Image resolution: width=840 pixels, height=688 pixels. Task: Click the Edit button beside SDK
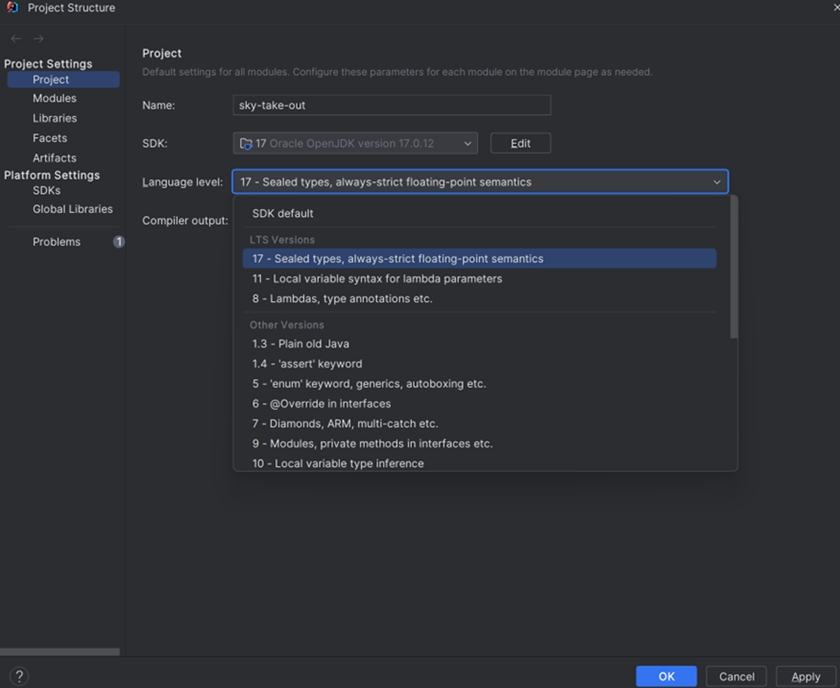[520, 144]
